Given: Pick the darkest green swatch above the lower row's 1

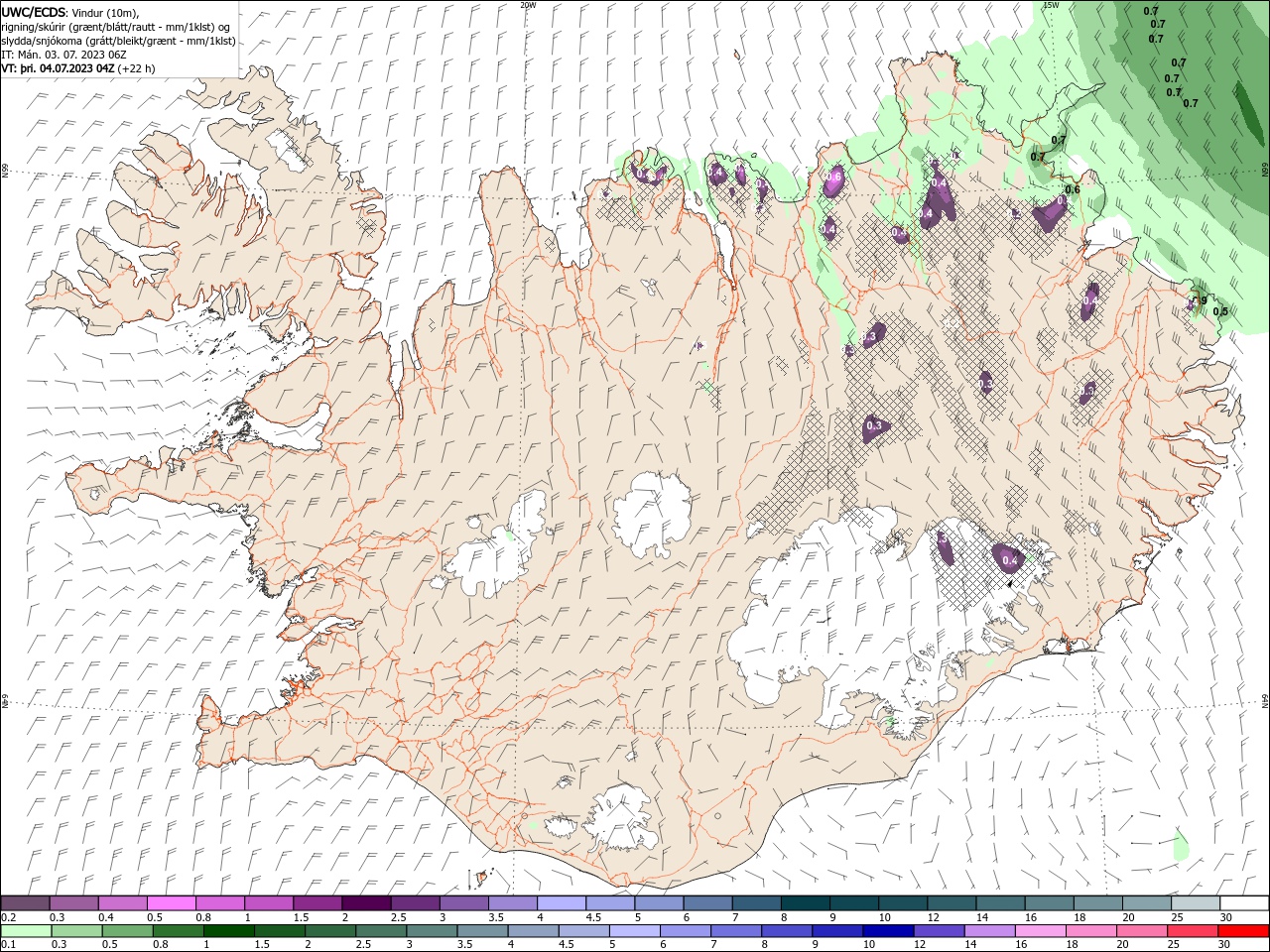Looking at the screenshot, I should [x=228, y=931].
